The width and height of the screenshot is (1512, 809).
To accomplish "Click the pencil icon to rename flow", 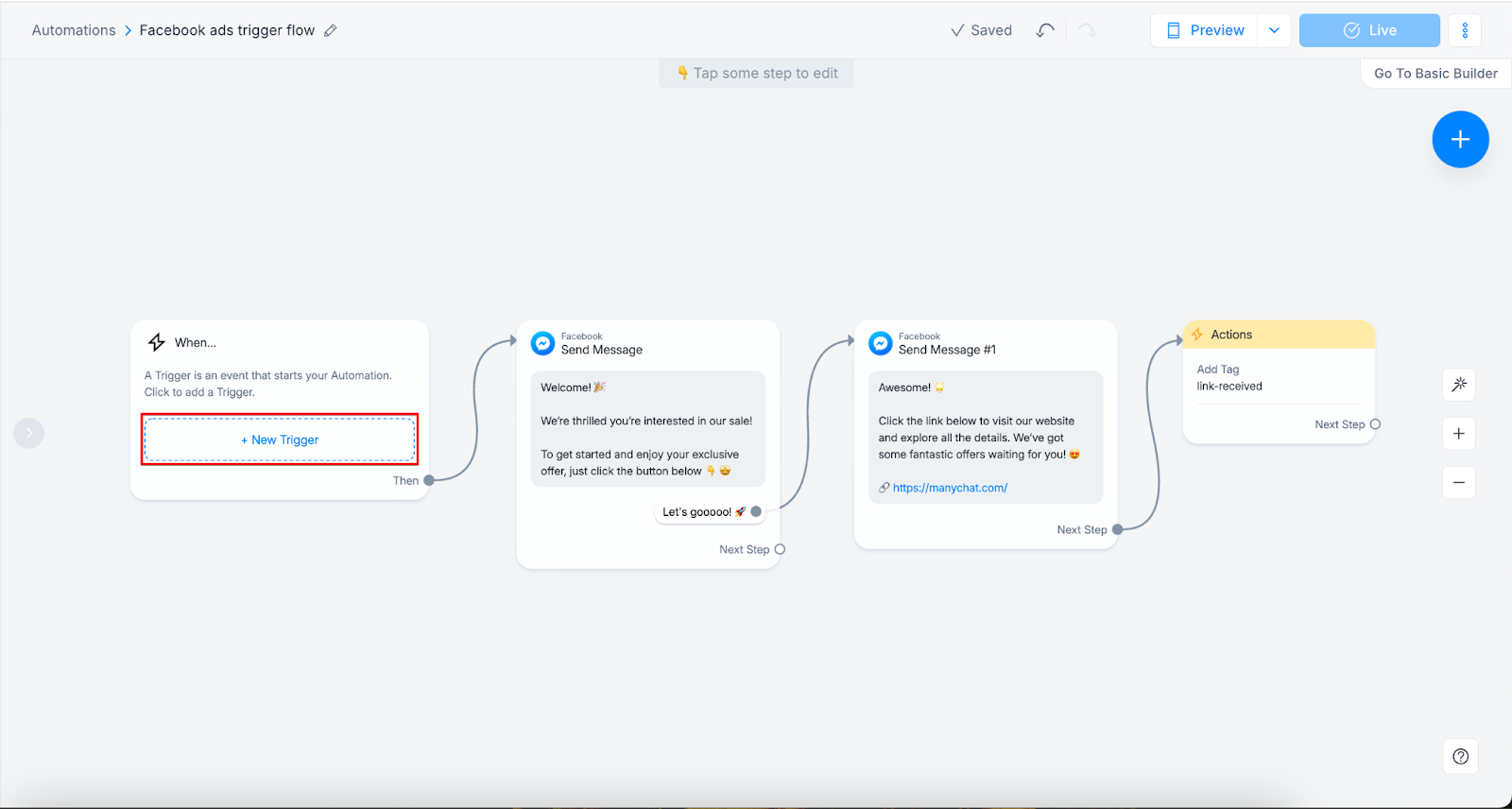I will click(330, 30).
